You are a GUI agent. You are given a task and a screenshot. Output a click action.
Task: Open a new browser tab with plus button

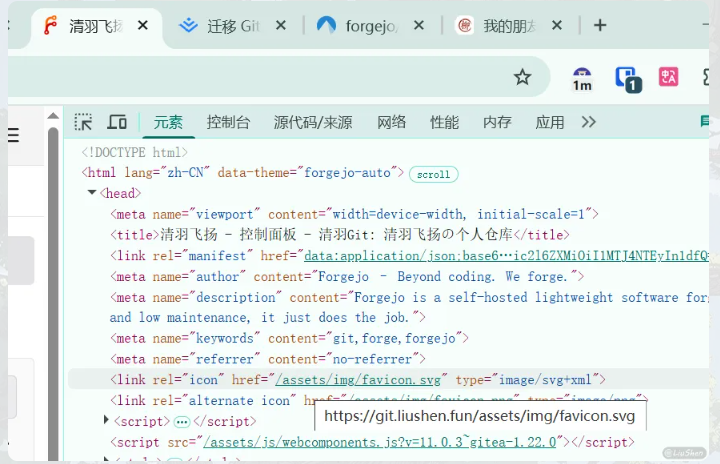pyautogui.click(x=600, y=25)
